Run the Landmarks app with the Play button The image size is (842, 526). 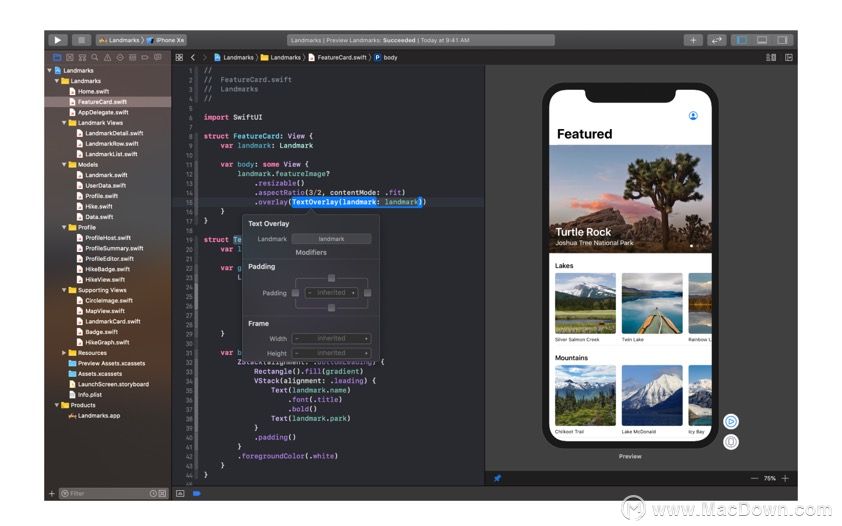57,40
